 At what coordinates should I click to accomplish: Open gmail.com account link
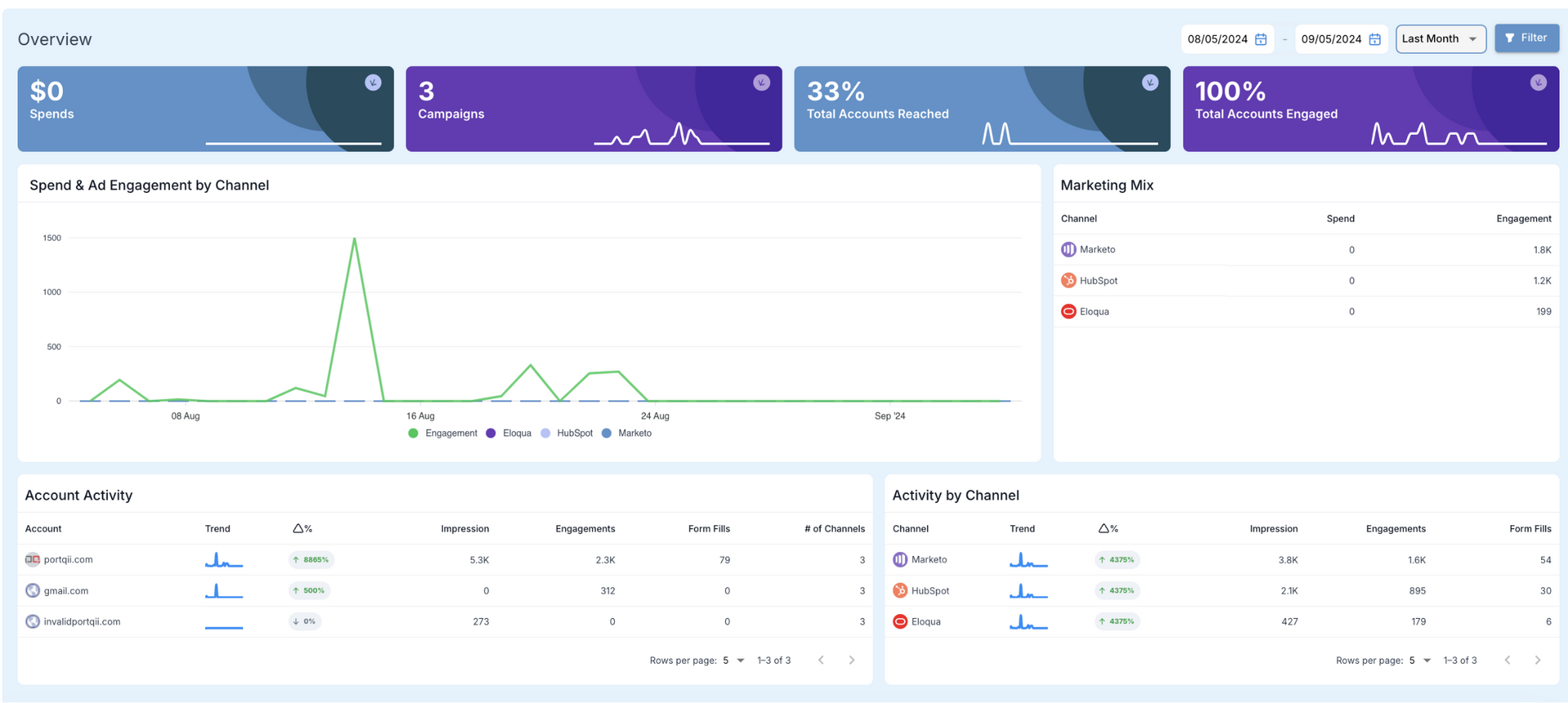66,591
